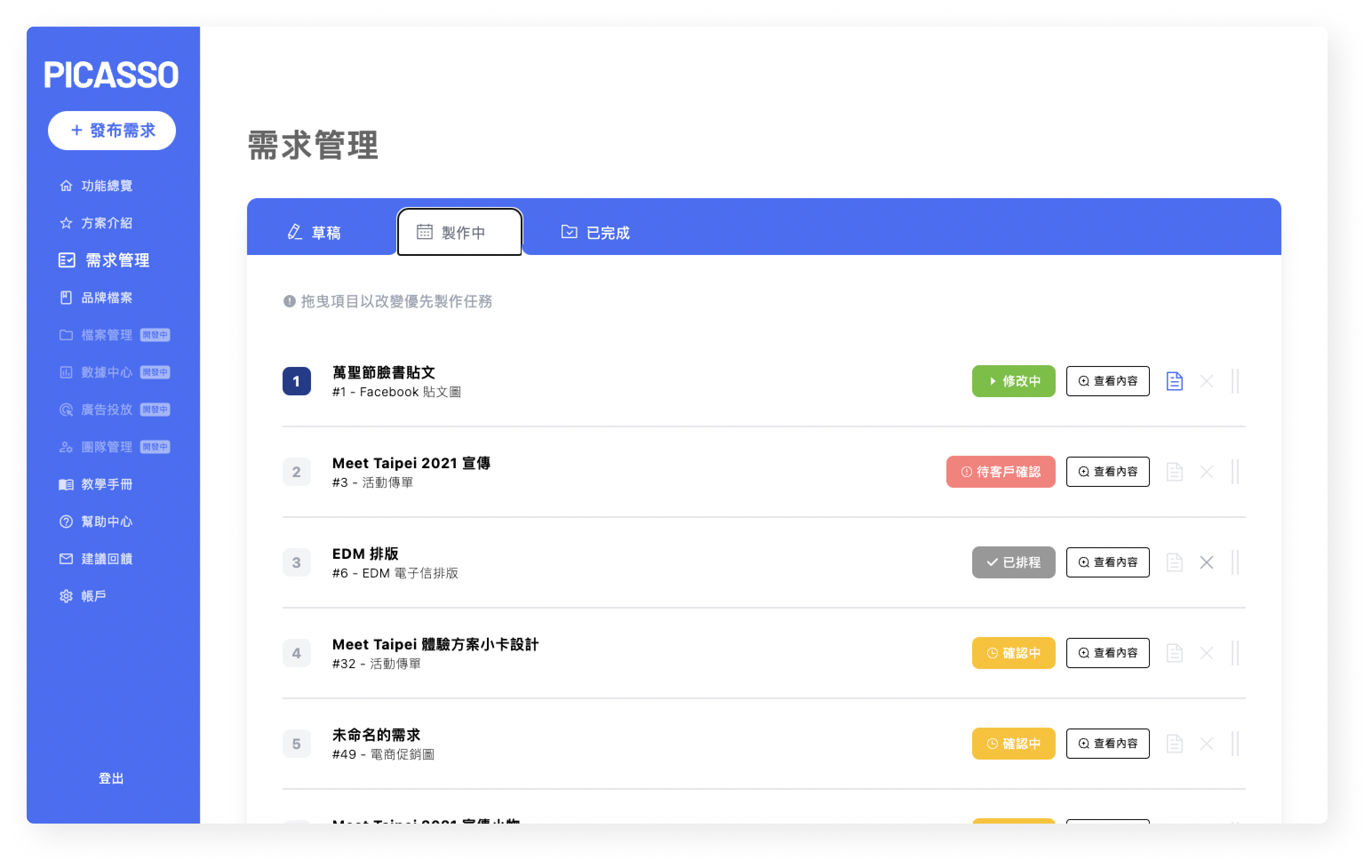The height and width of the screenshot is (868, 1372).
Task: Click the red 待客戶確認 status badge
Action: (1001, 472)
